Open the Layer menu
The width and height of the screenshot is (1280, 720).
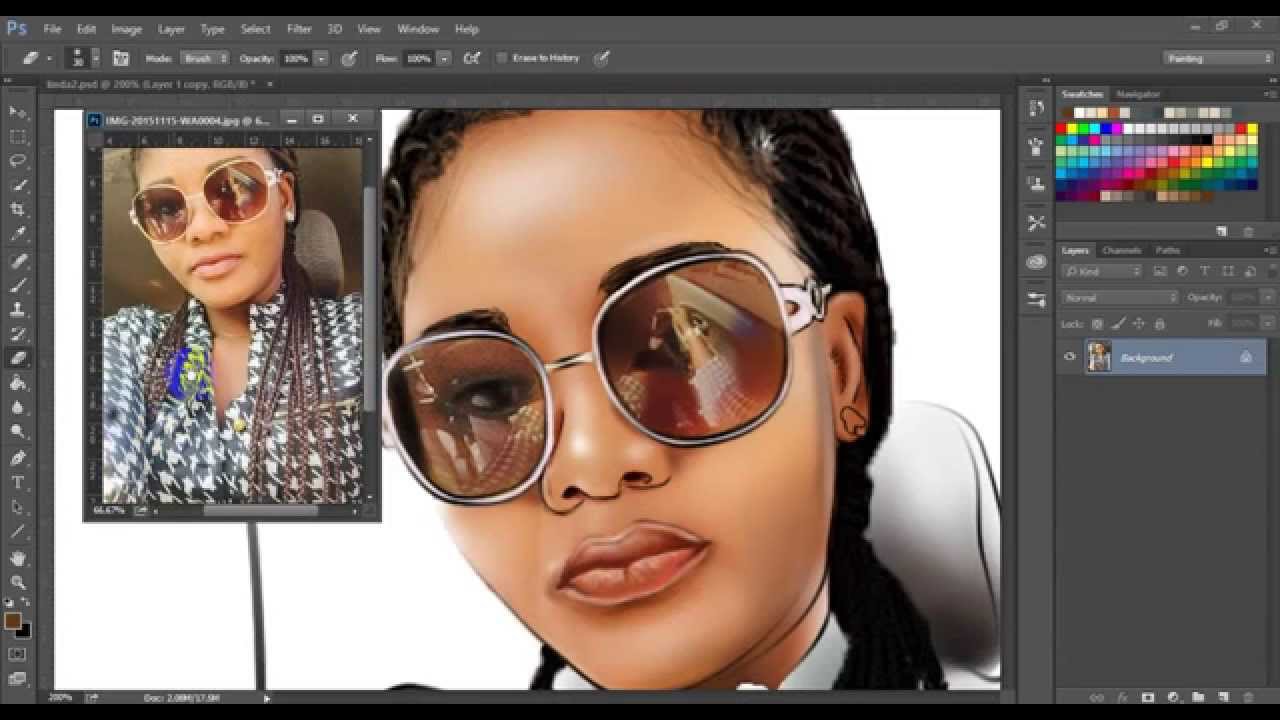(x=171, y=29)
